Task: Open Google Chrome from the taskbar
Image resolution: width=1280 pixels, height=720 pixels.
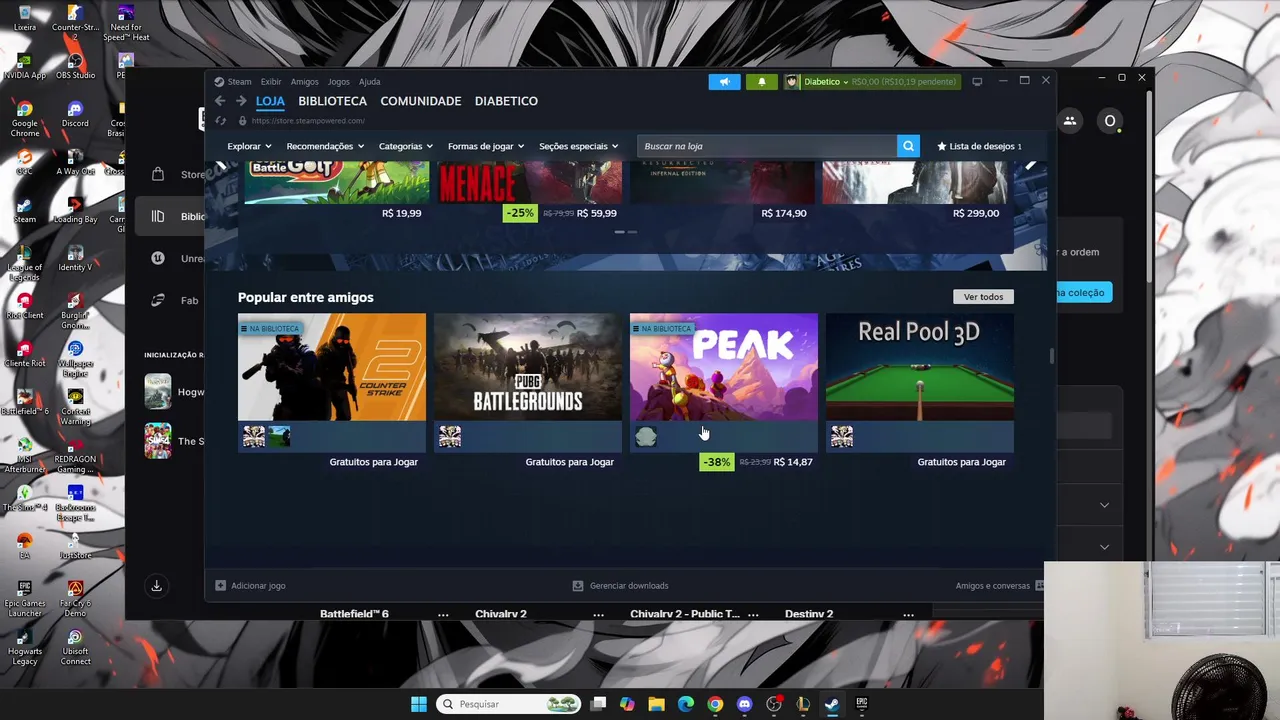Action: 715,704
